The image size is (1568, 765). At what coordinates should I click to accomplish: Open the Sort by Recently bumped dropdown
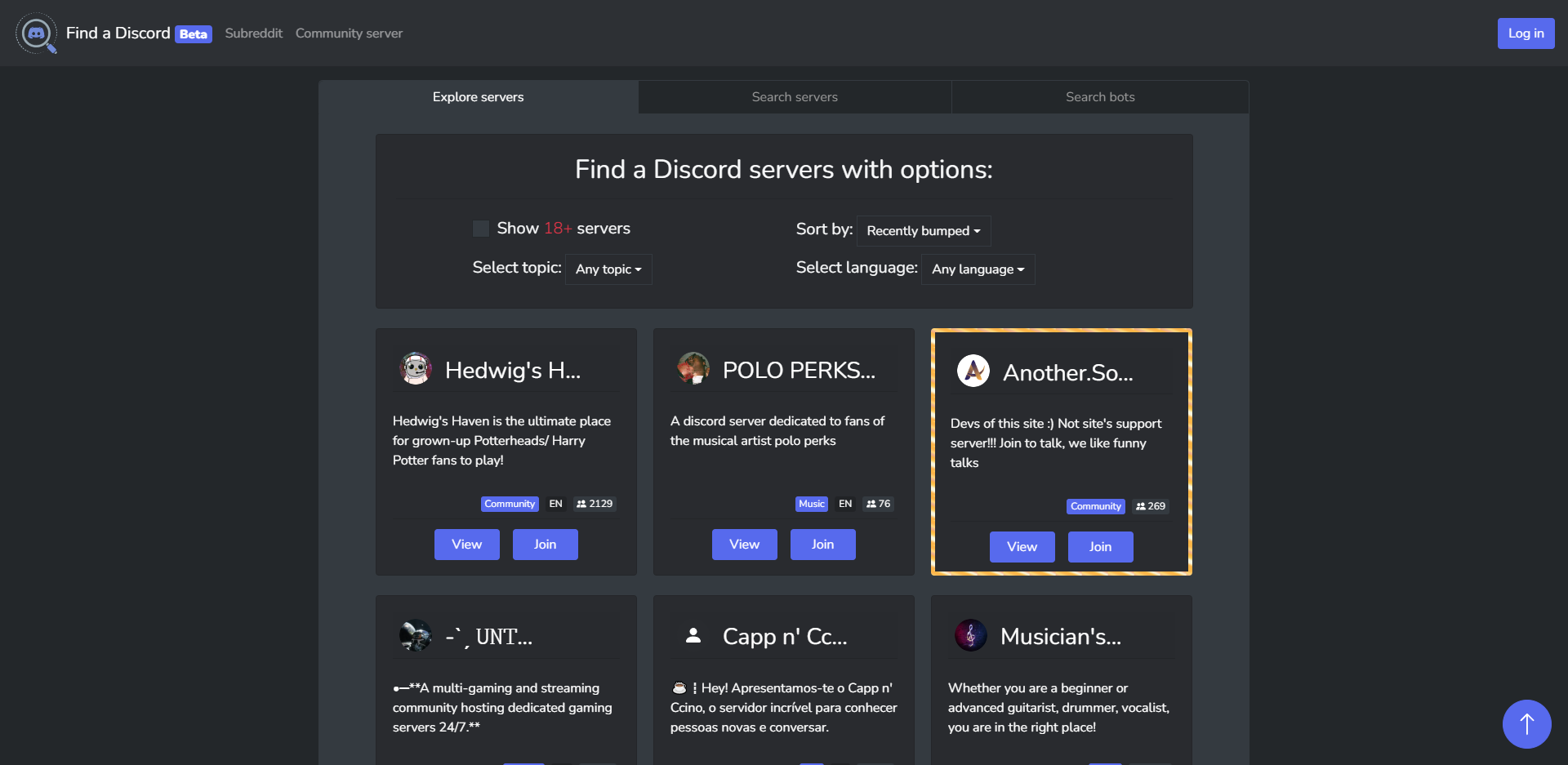coord(923,231)
